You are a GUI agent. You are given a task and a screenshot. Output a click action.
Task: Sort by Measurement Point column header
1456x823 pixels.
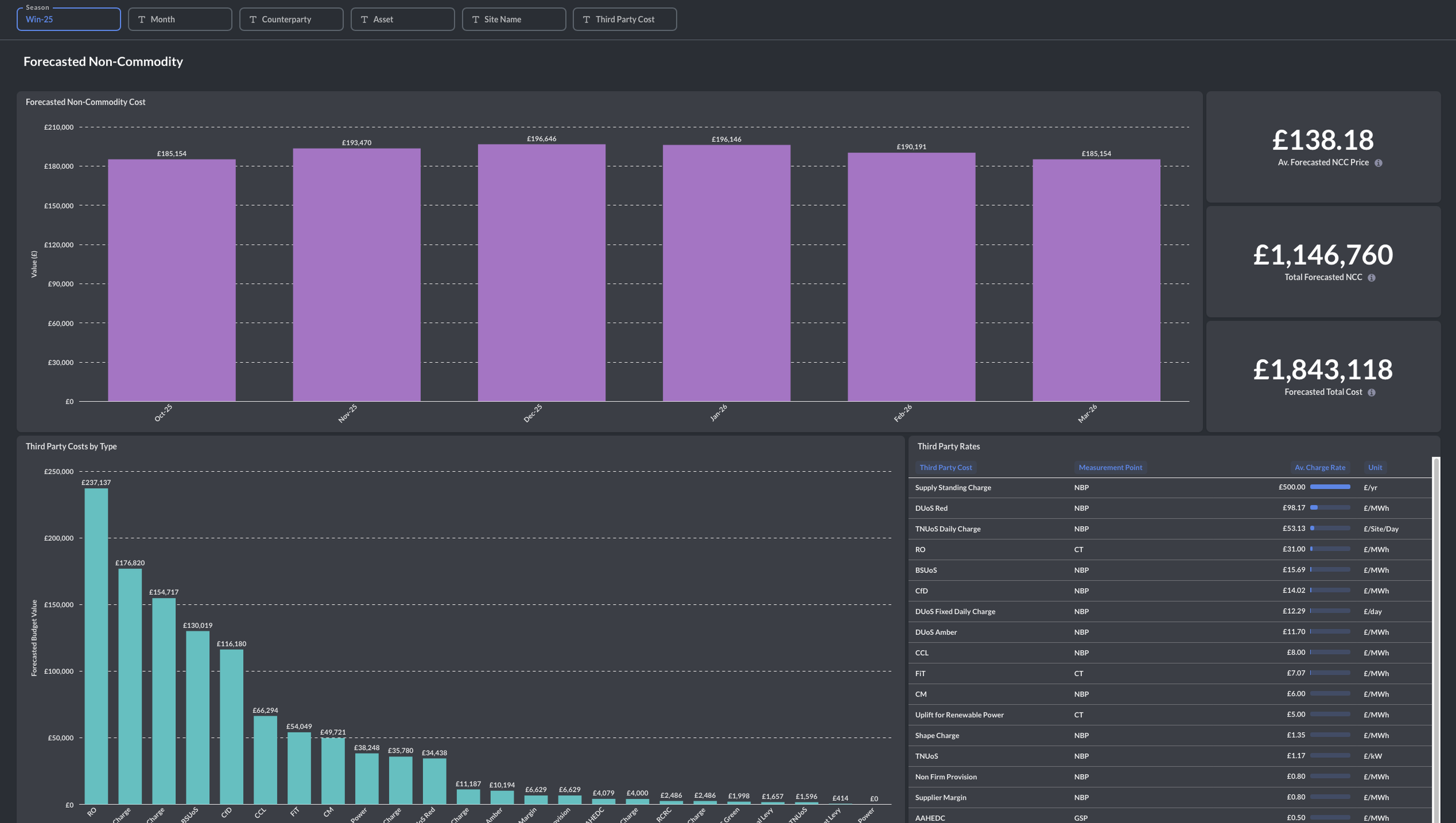pyautogui.click(x=1109, y=468)
